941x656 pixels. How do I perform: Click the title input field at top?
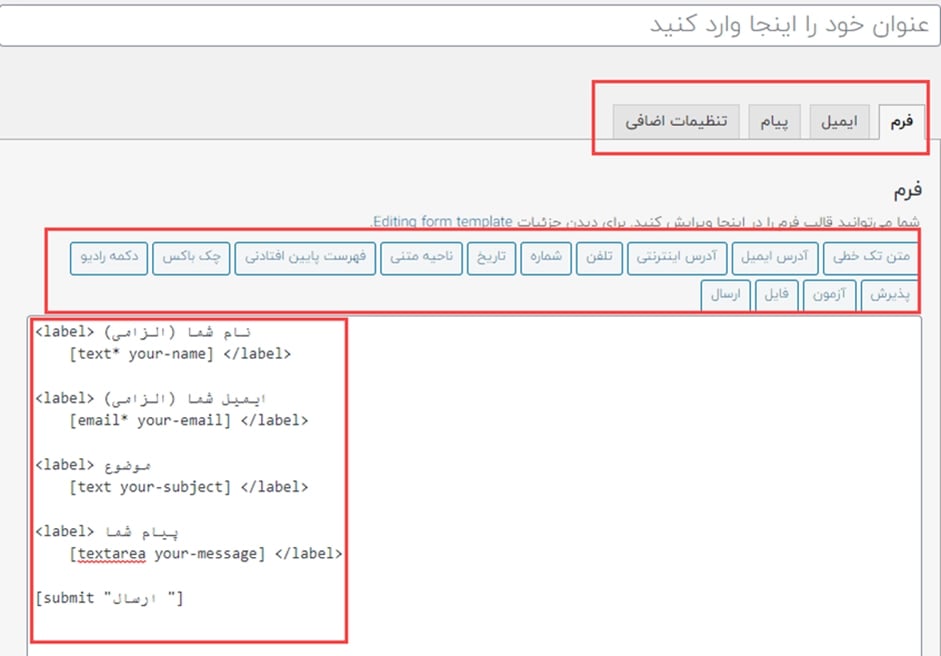point(470,25)
